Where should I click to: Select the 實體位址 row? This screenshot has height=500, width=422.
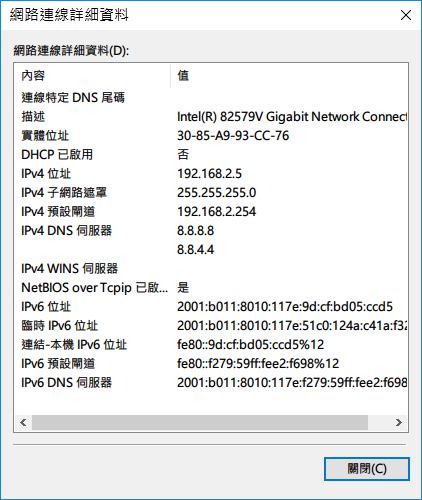tap(211, 136)
